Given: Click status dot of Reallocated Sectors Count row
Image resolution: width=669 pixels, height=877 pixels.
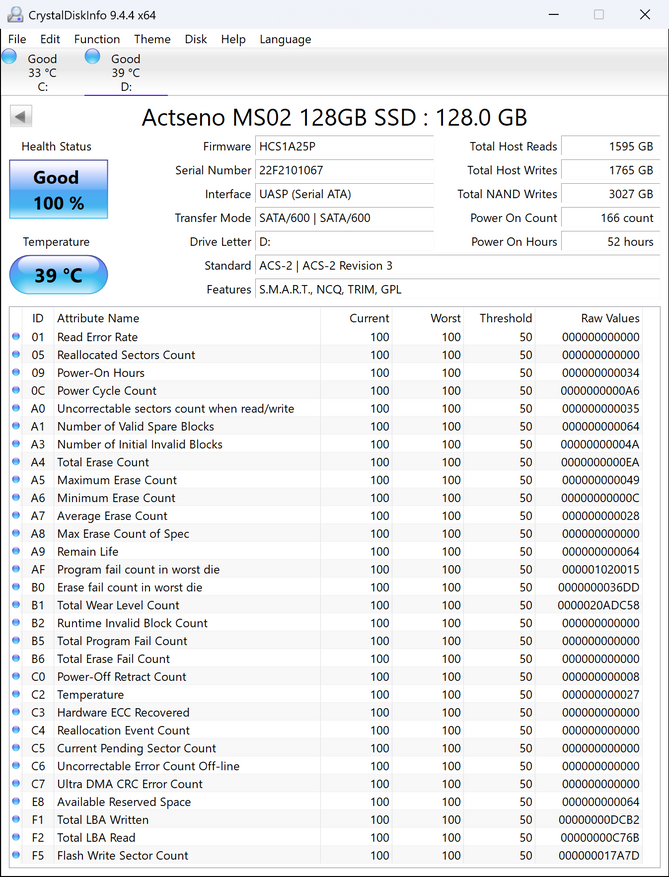Looking at the screenshot, I should 16,355.
